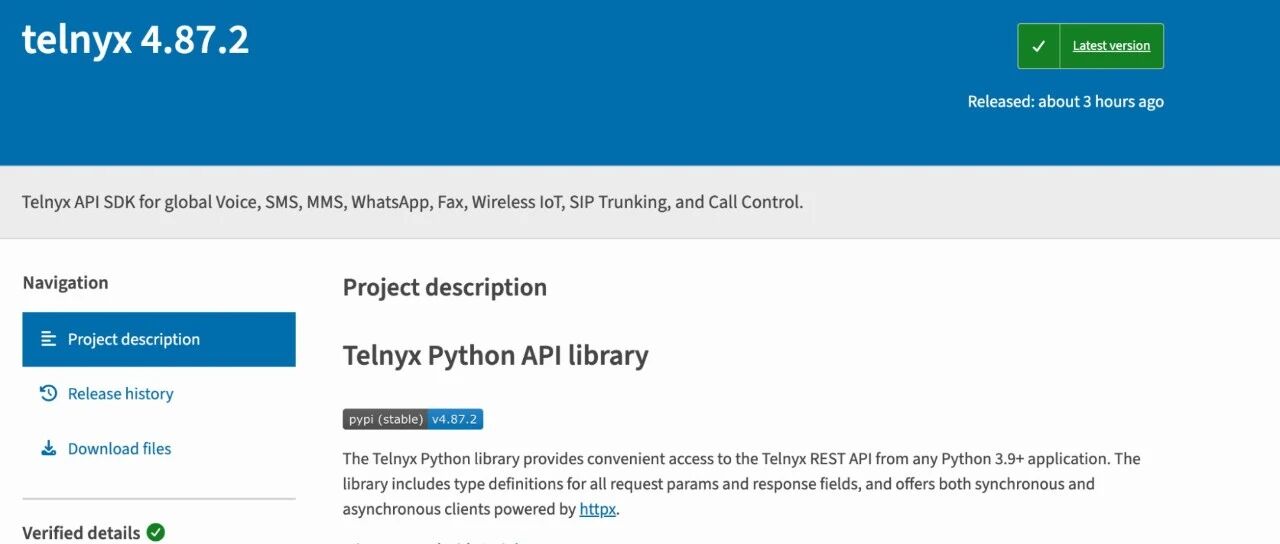
Task: Click the white checkmark icon beside Latest version
Action: click(x=1039, y=46)
